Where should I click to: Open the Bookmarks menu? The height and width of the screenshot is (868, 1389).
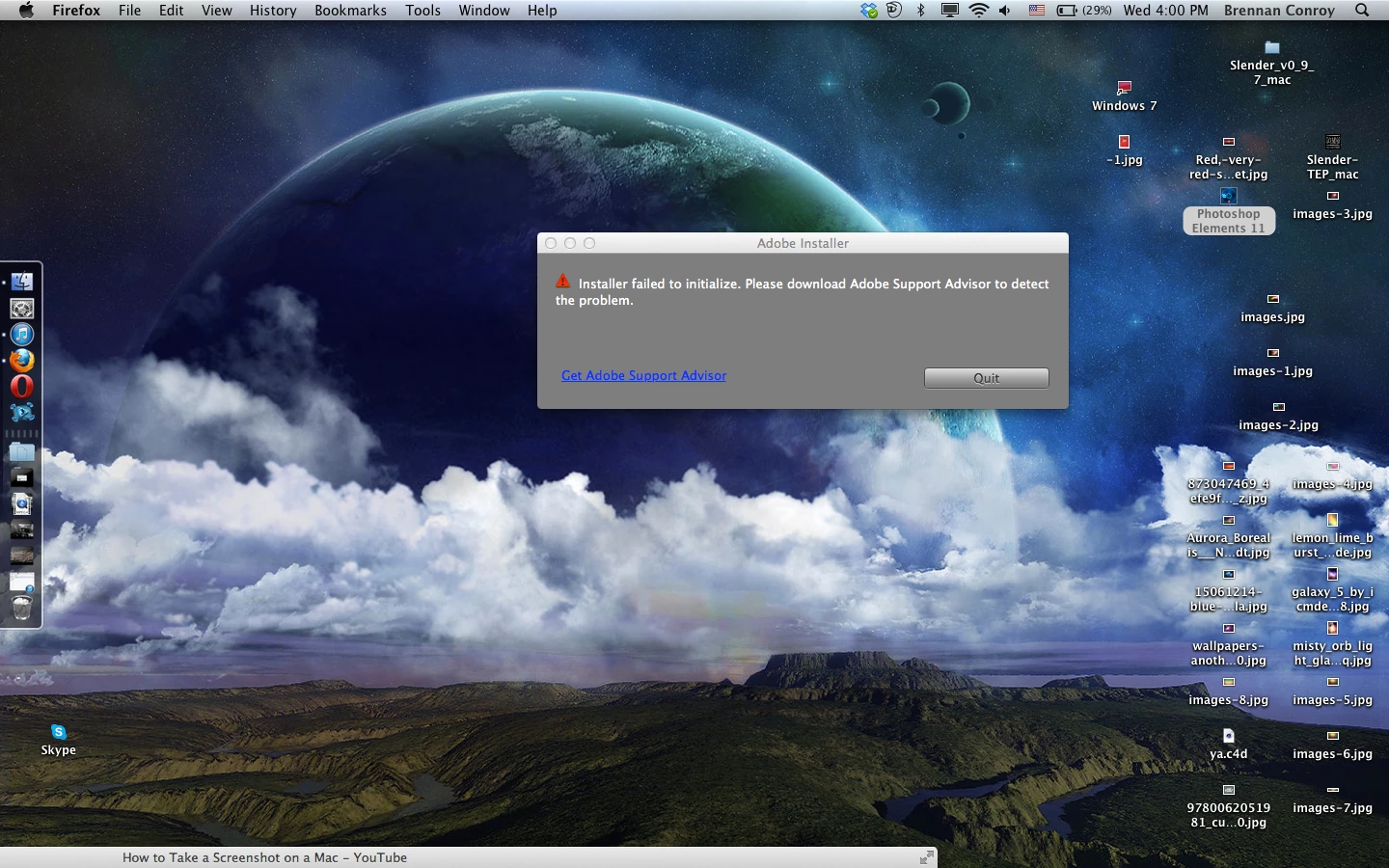pyautogui.click(x=350, y=11)
